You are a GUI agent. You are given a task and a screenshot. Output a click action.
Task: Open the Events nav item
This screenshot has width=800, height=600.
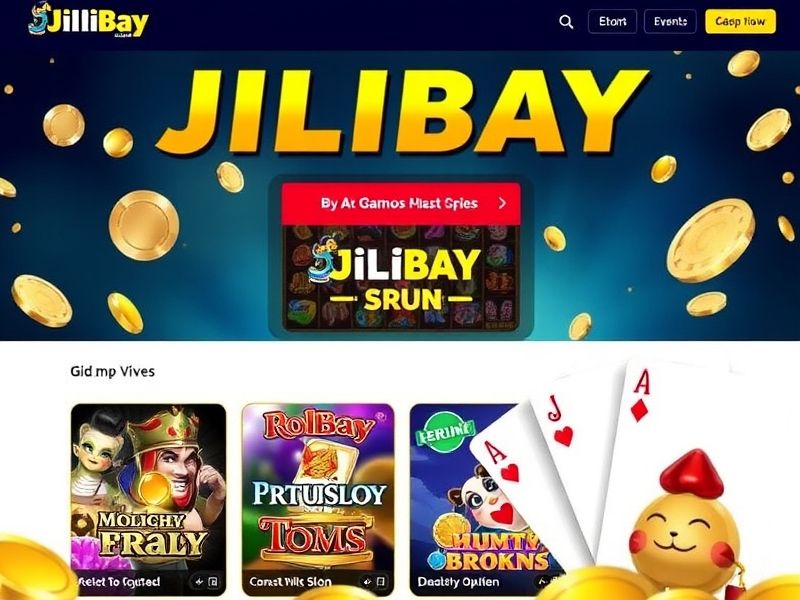click(670, 21)
